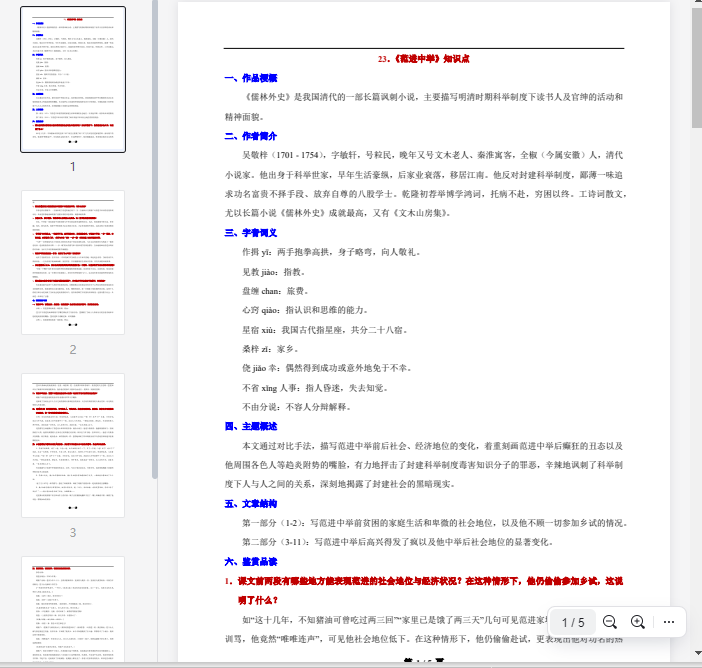702x668 pixels.
Task: Click the page label "3" under thumbnail
Action: [72, 532]
